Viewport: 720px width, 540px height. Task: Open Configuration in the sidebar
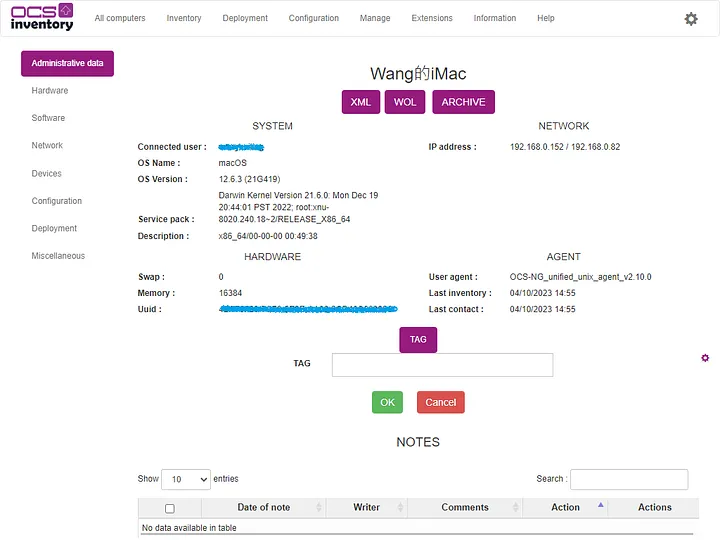pyautogui.click(x=56, y=201)
